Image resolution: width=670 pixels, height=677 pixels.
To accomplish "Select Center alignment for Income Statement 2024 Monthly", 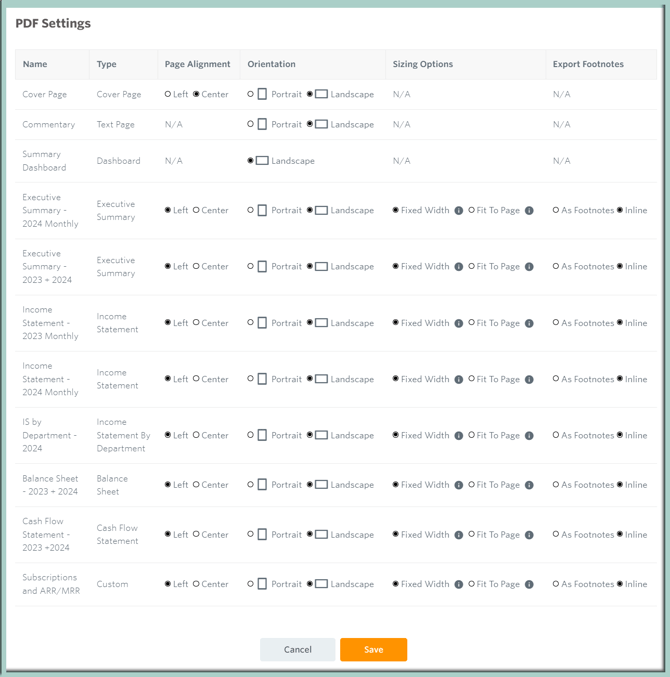I will pos(196,379).
